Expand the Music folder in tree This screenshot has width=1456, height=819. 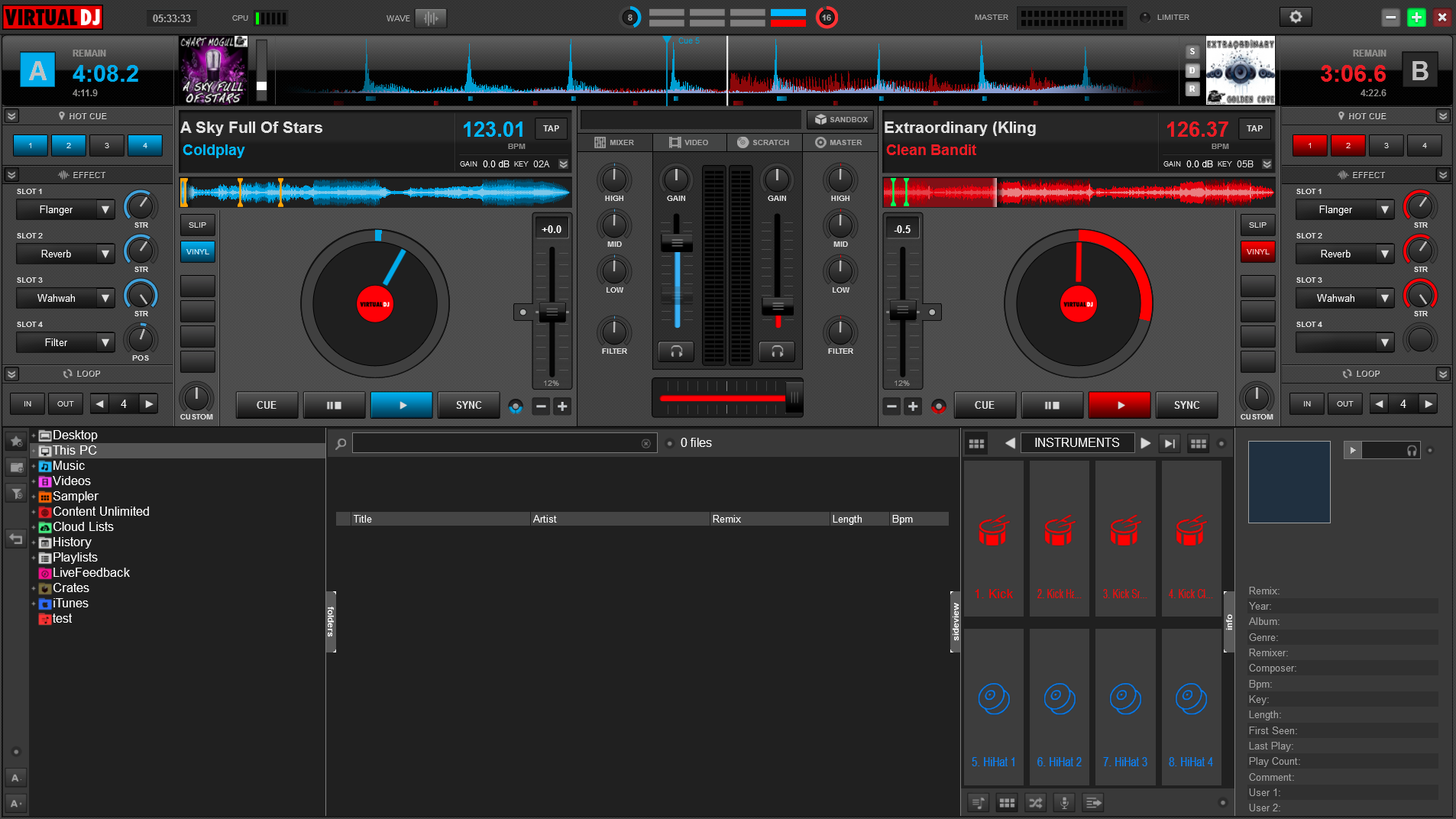tap(34, 466)
